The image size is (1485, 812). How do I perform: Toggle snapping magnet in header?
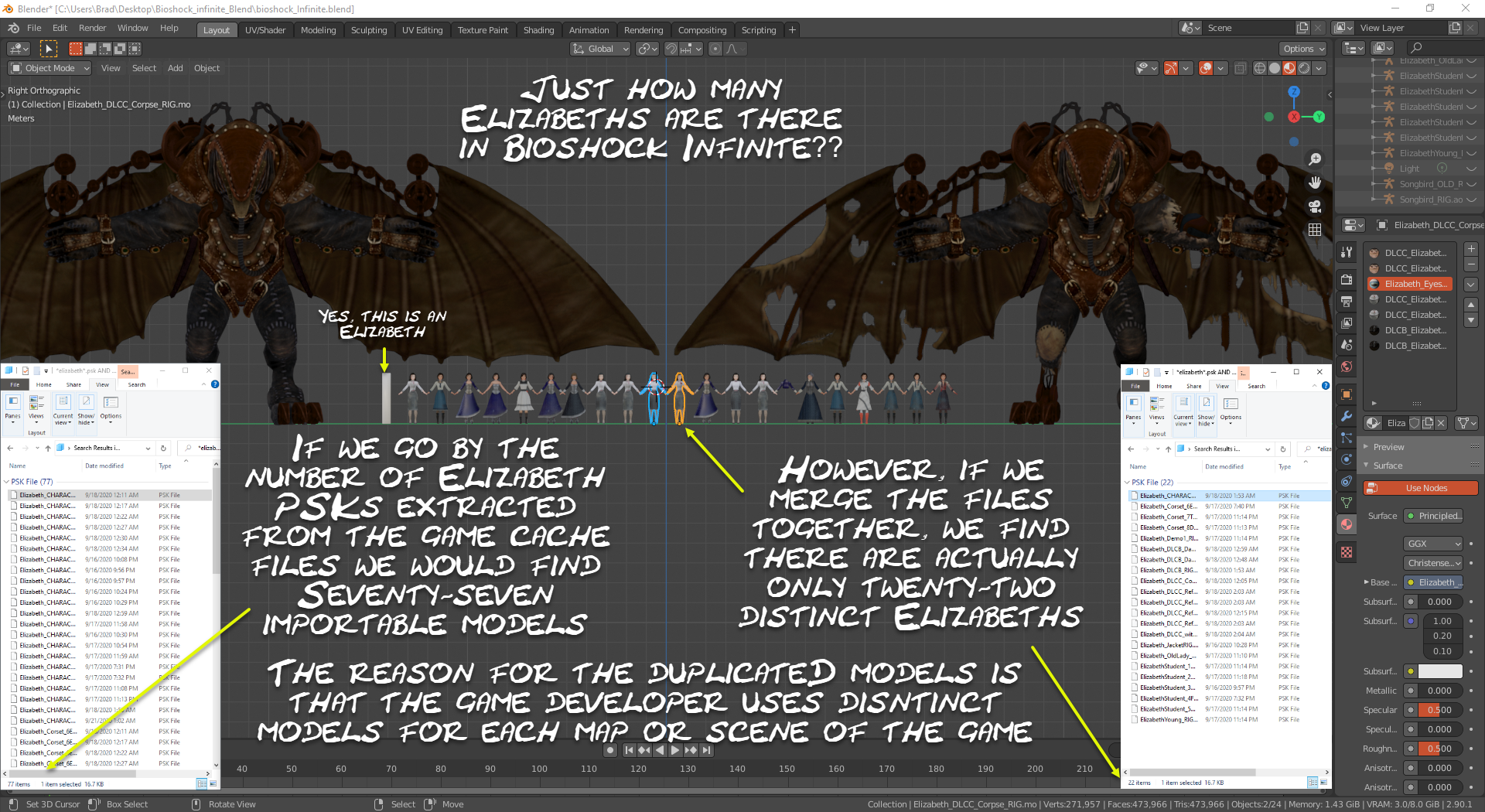(x=671, y=49)
